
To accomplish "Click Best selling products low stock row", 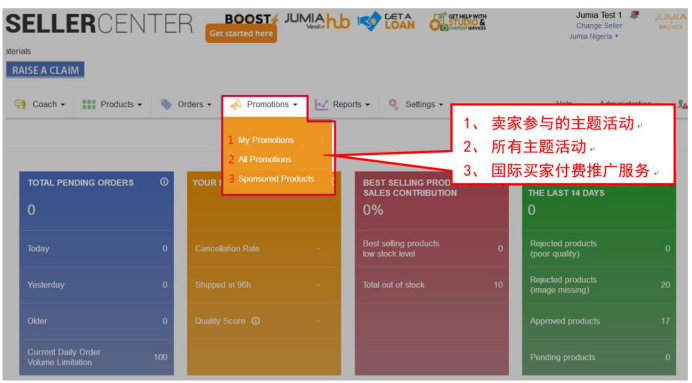I will [x=432, y=248].
